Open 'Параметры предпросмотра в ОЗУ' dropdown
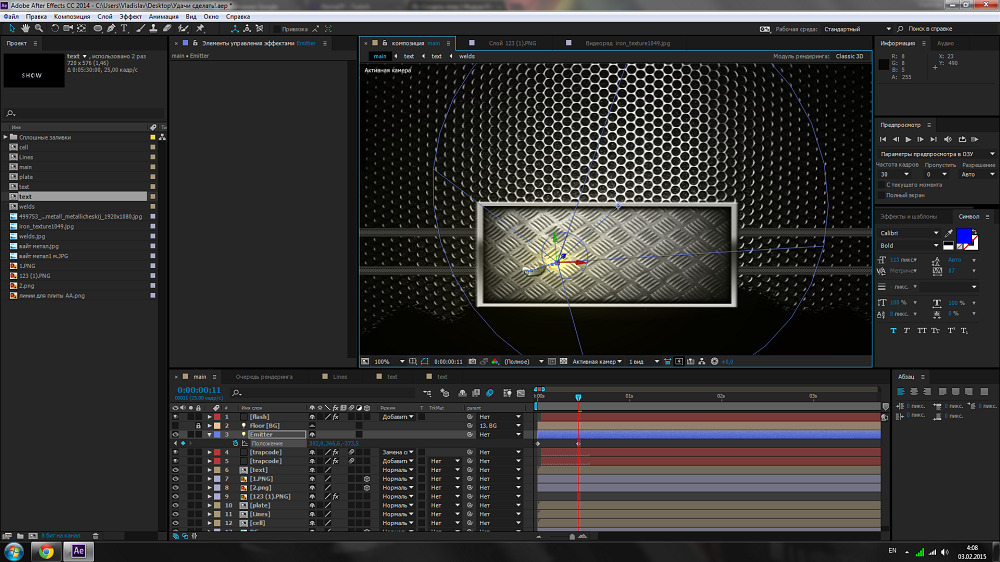 tap(937, 154)
